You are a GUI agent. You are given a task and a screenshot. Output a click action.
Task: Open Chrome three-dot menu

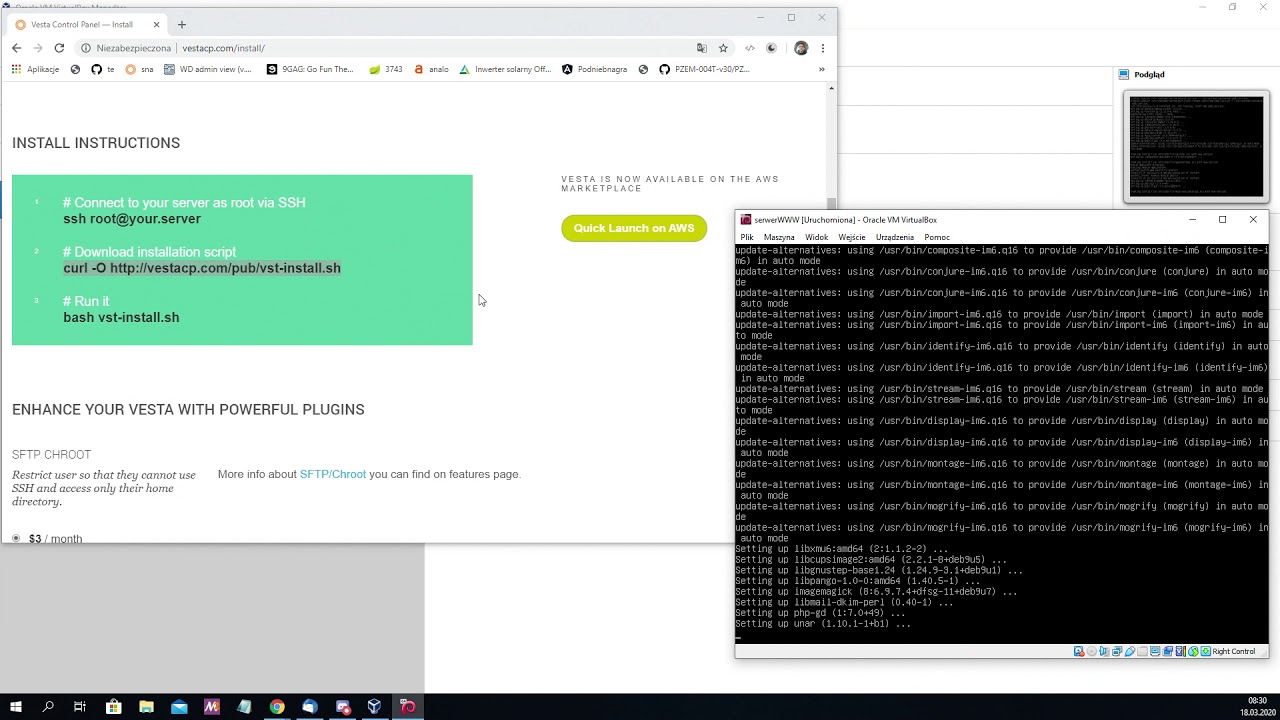(x=822, y=48)
